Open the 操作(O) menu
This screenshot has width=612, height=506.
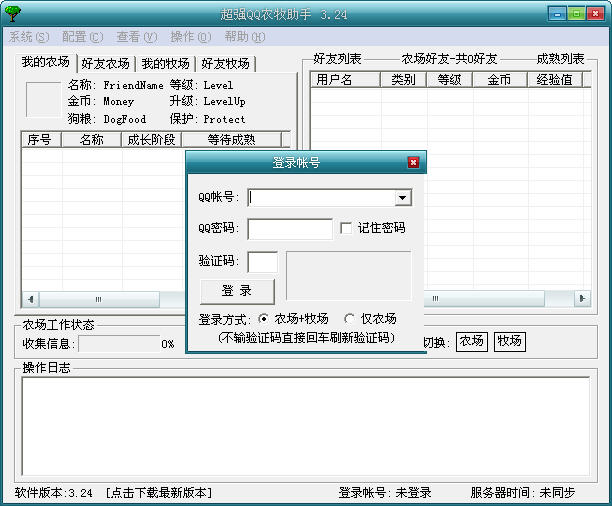(191, 37)
